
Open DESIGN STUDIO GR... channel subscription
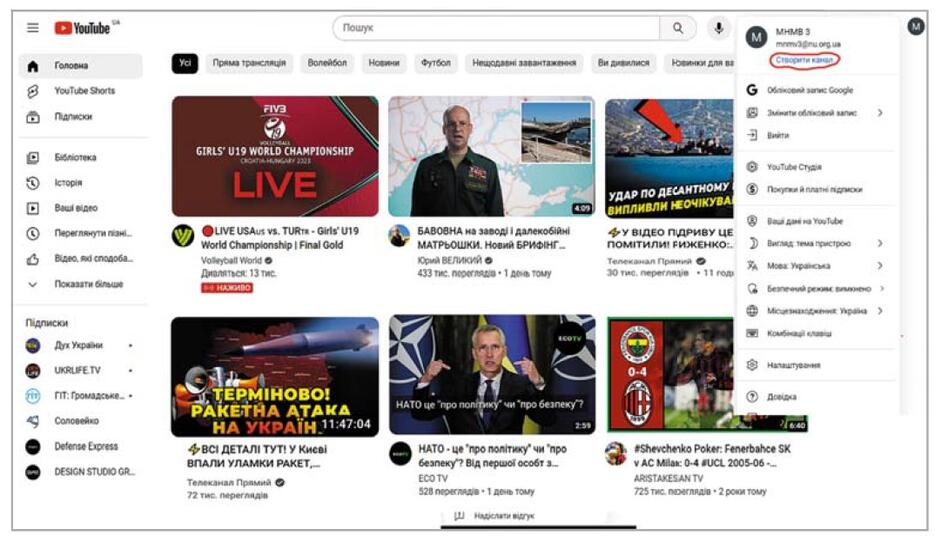click(81, 472)
